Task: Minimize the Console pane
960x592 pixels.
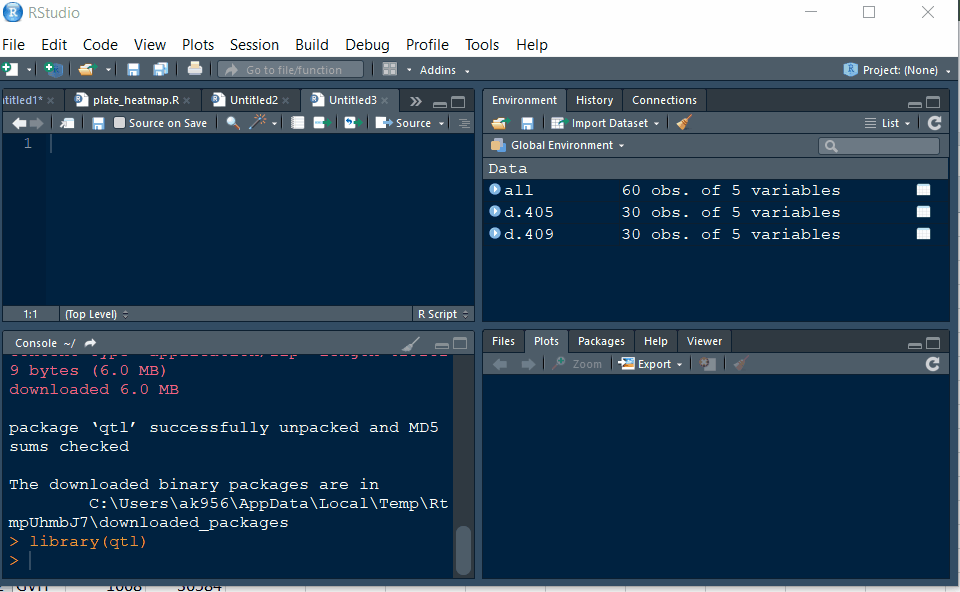Action: coord(441,345)
